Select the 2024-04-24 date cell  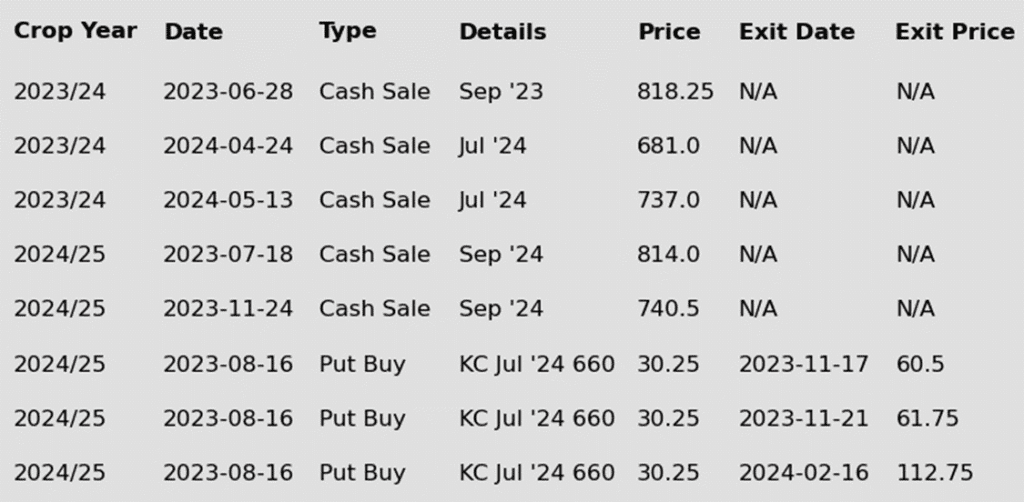pos(228,146)
